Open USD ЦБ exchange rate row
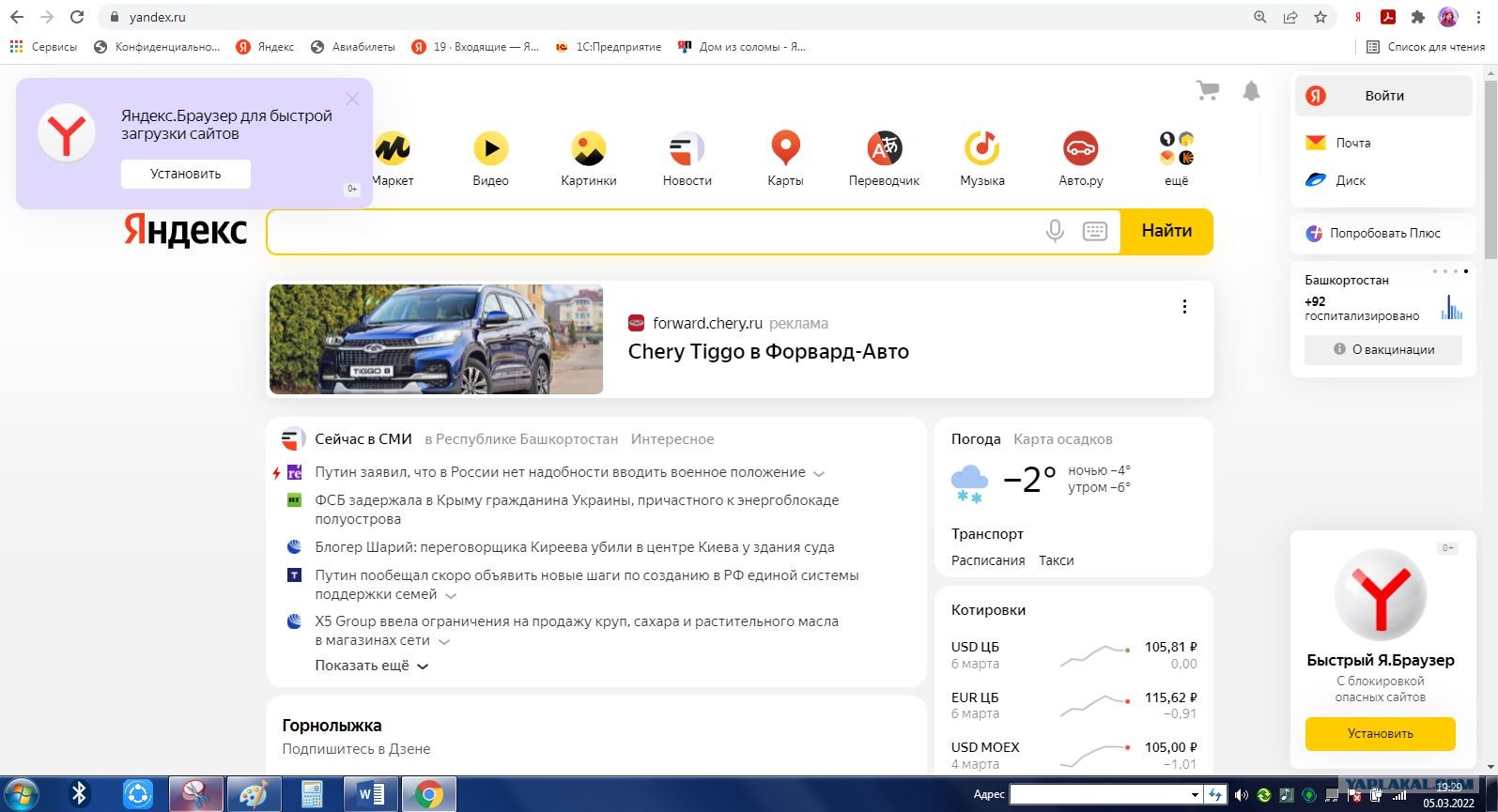The width and height of the screenshot is (1498, 812). 1073,654
